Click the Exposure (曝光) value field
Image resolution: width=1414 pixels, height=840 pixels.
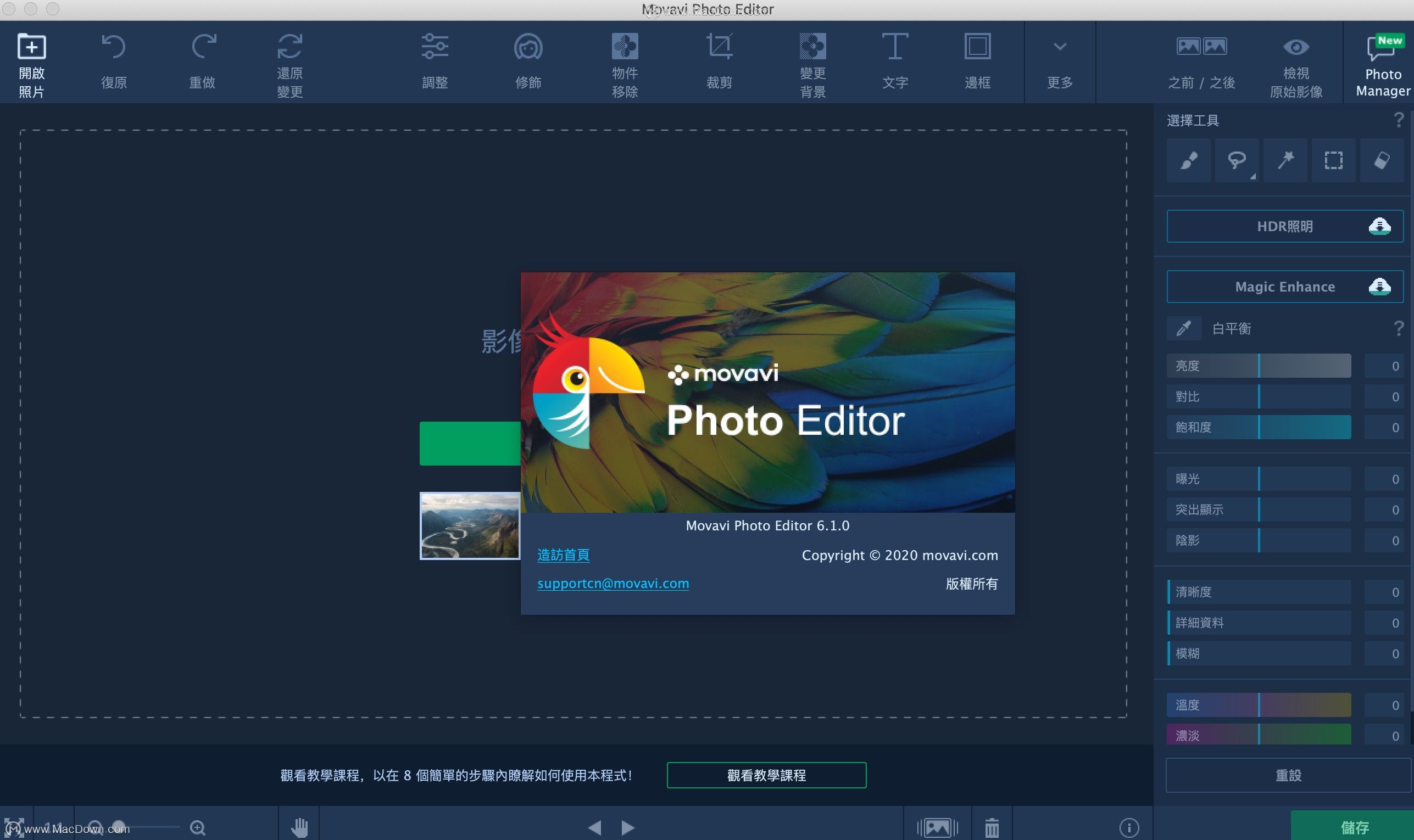coord(1384,479)
